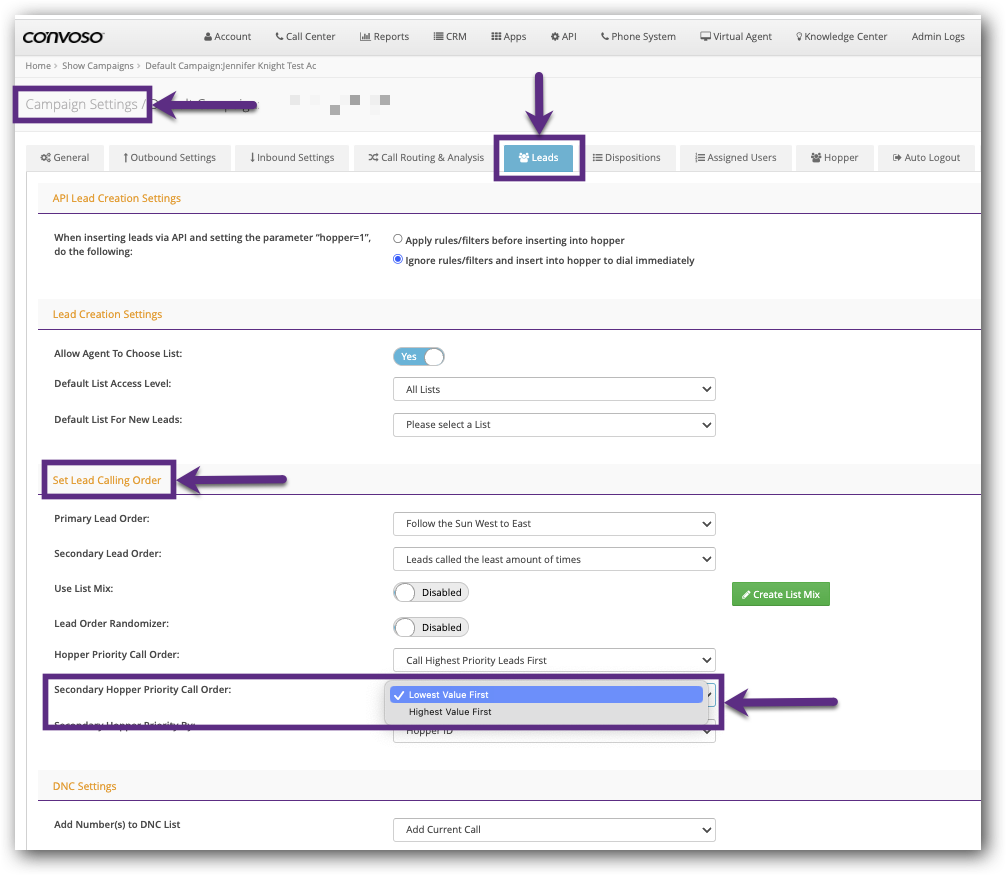Click the numbered list icon on Assigned Users
1006x875 pixels.
(700, 158)
